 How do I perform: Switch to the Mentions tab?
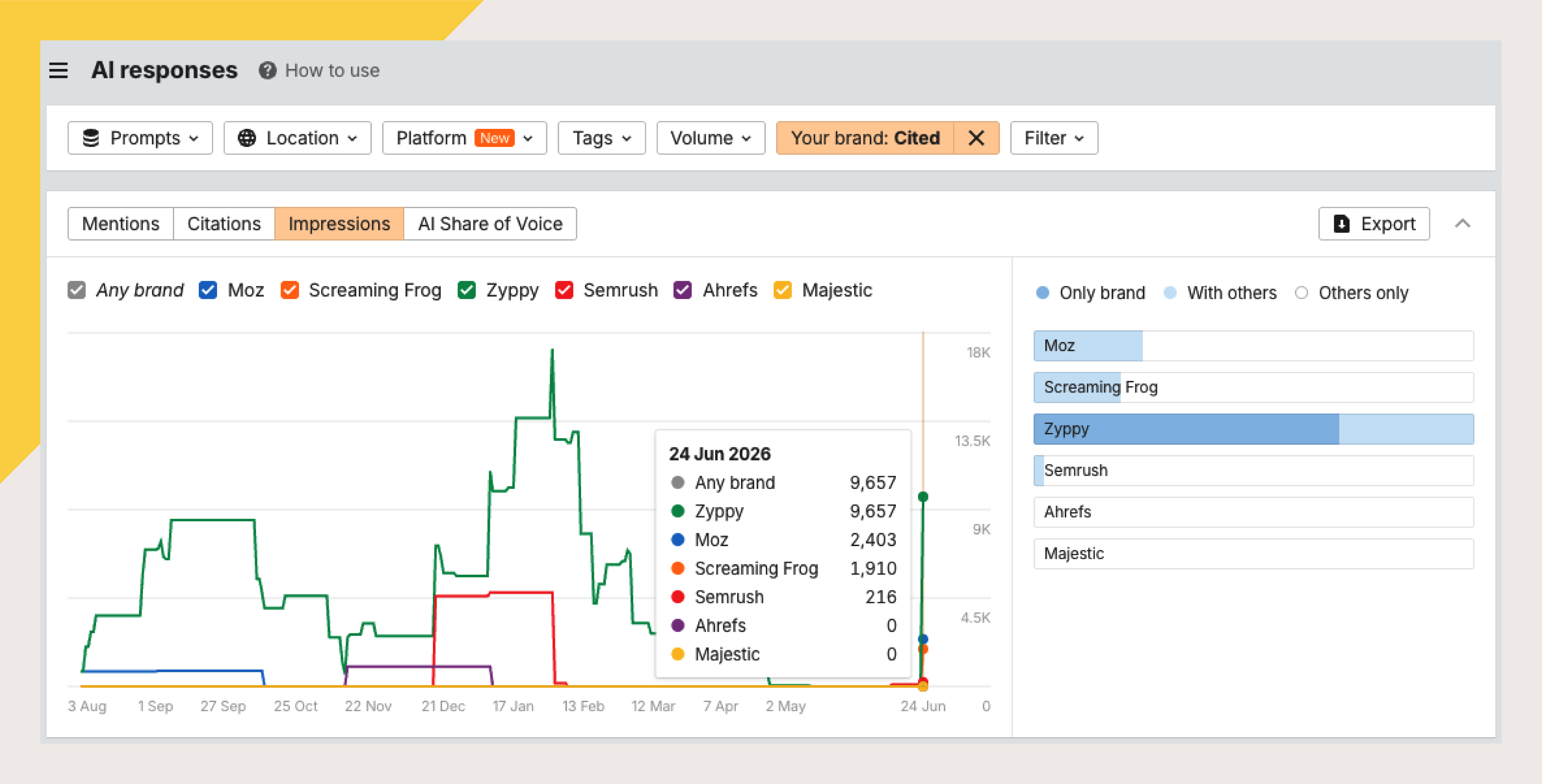pos(121,224)
